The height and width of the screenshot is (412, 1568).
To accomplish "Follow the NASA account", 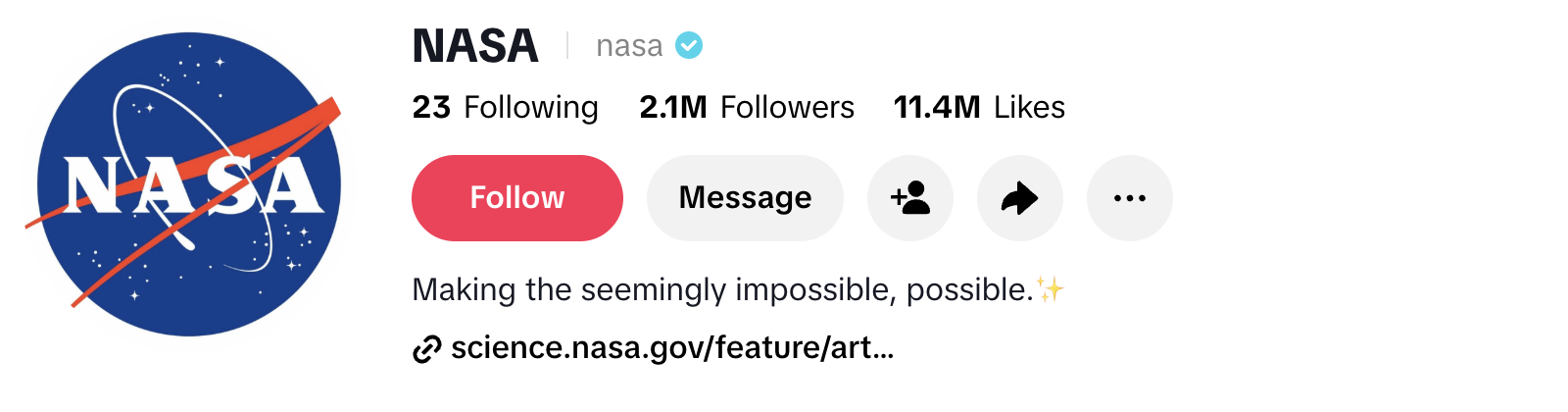I will 517,198.
